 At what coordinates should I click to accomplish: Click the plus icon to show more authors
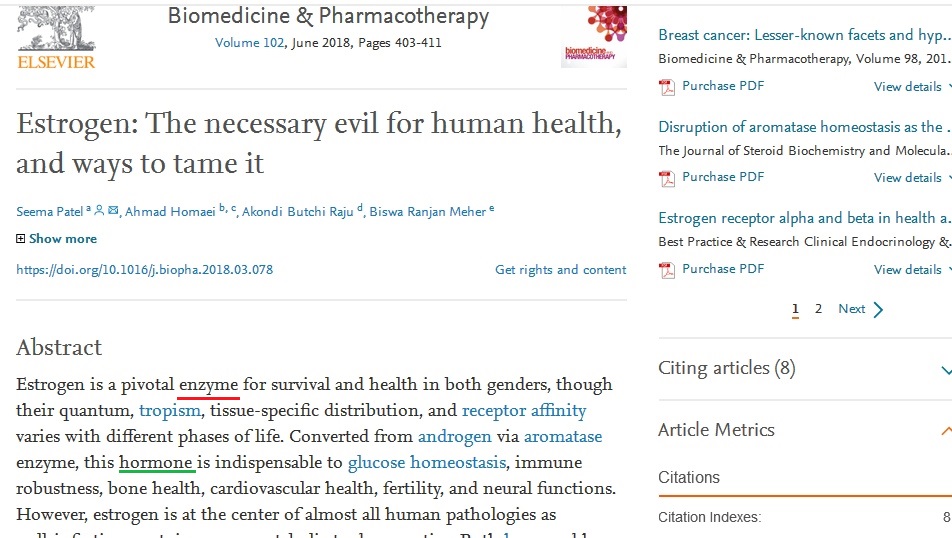[21, 239]
